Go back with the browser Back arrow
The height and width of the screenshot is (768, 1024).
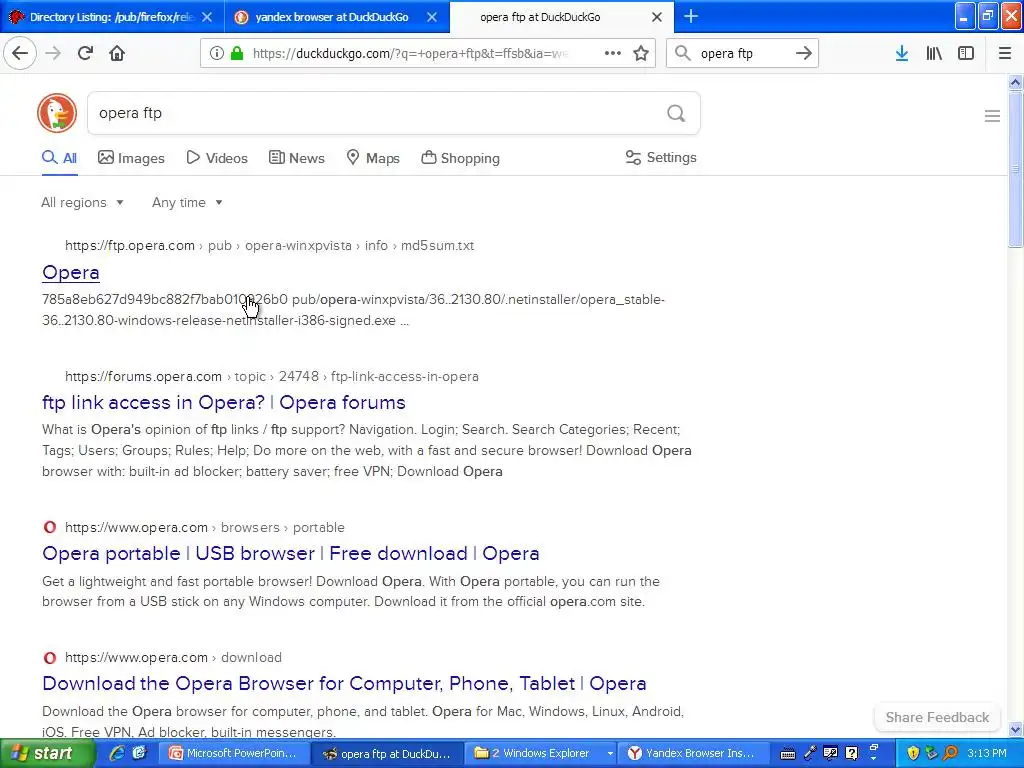[x=20, y=53]
